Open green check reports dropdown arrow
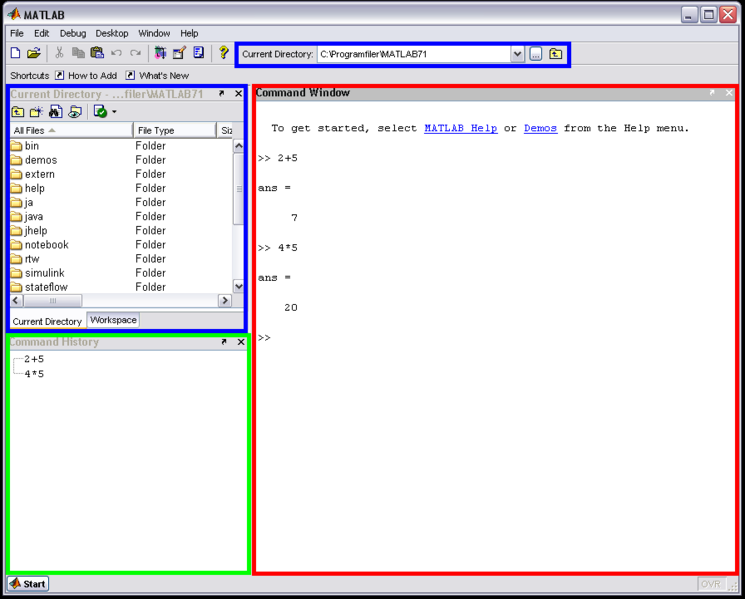The image size is (745, 599). pos(114,112)
